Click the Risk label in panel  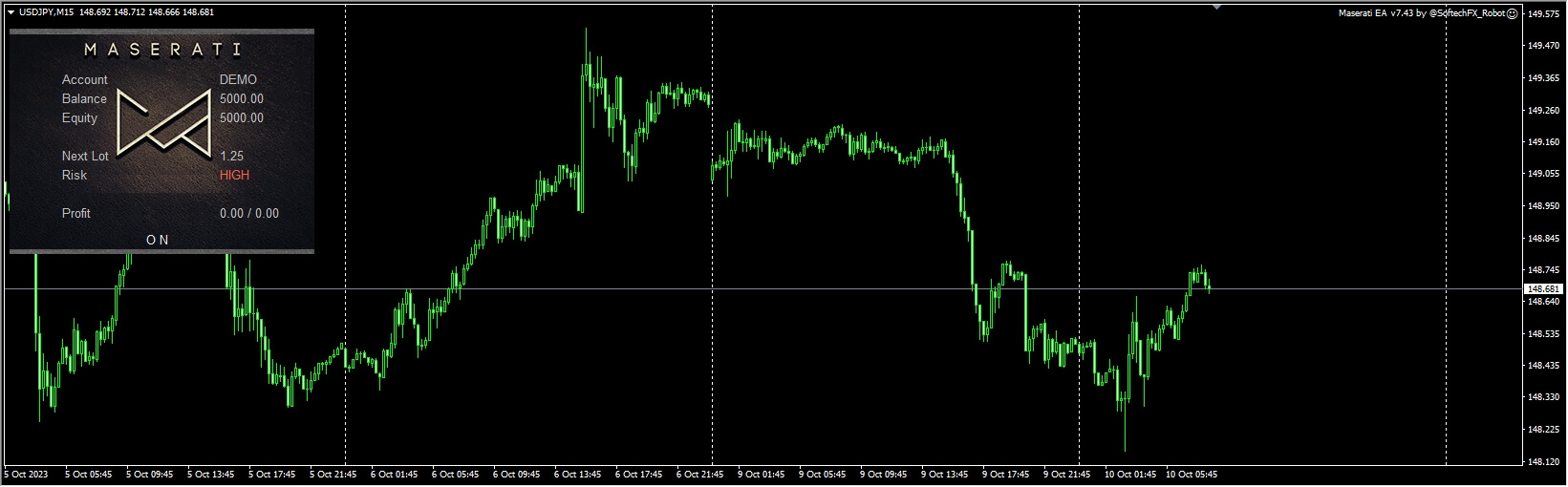(75, 175)
